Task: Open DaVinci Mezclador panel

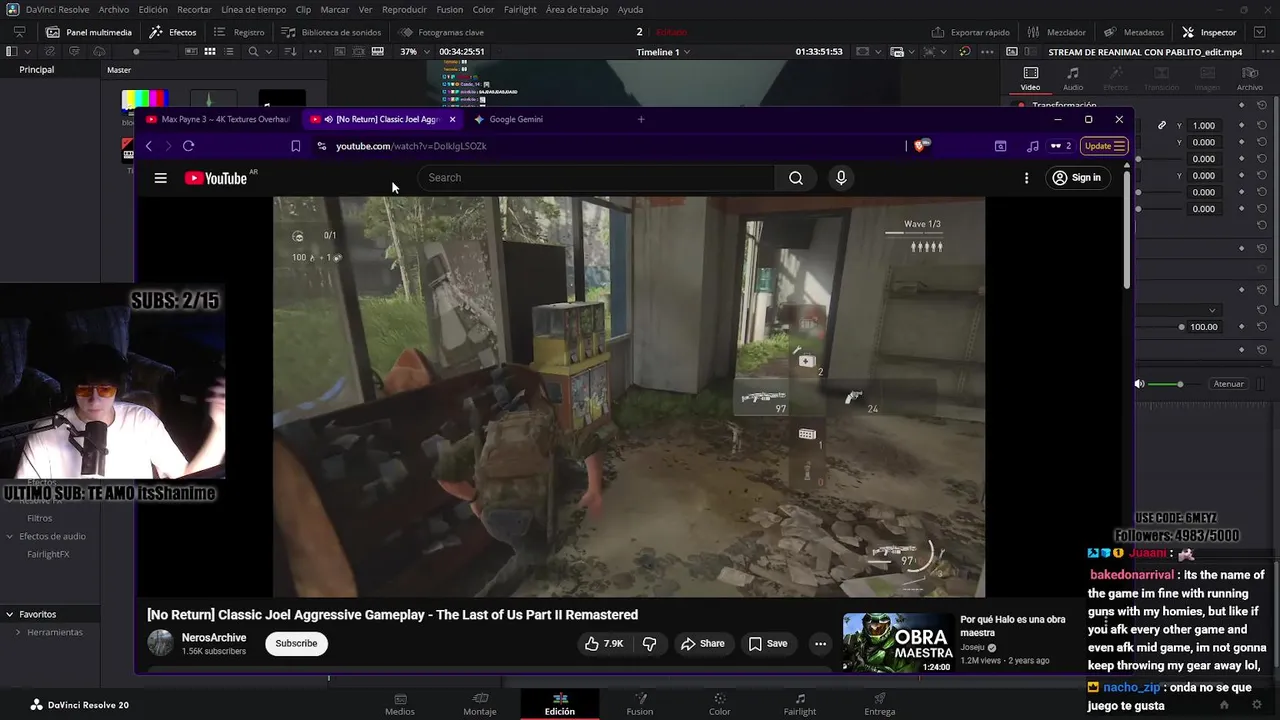Action: (x=1056, y=32)
